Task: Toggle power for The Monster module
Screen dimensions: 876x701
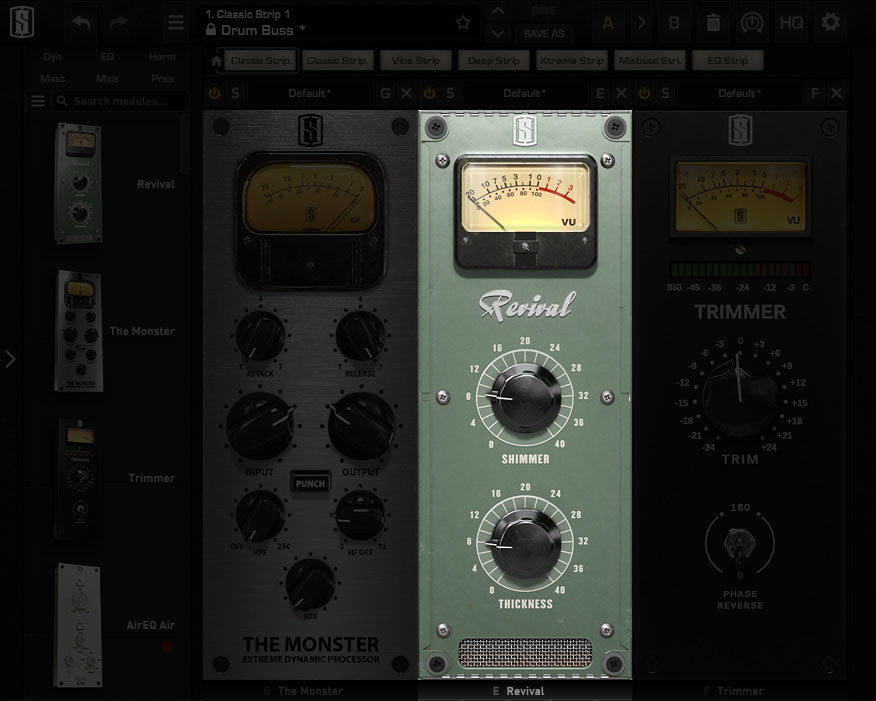Action: pyautogui.click(x=215, y=93)
